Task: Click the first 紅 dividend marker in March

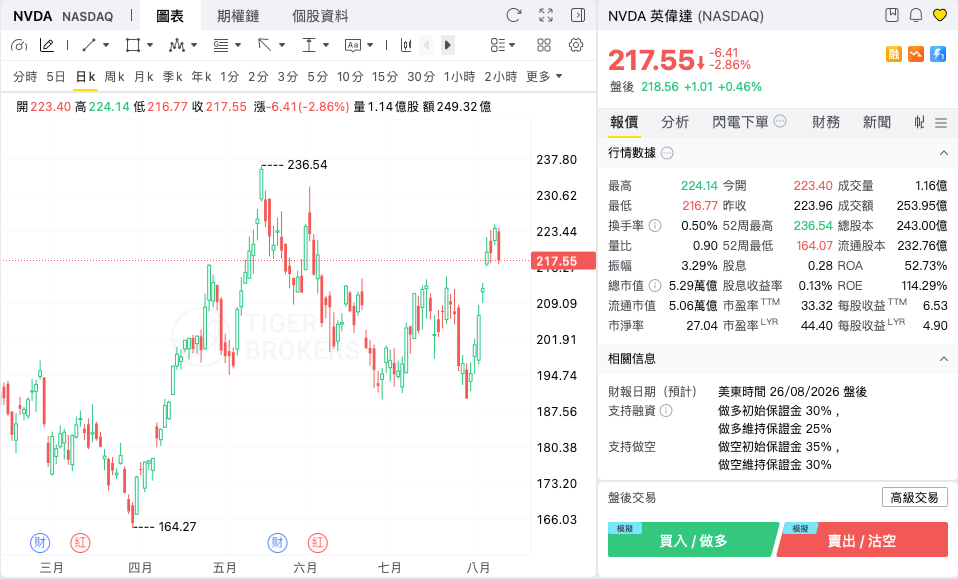Action: [x=80, y=542]
